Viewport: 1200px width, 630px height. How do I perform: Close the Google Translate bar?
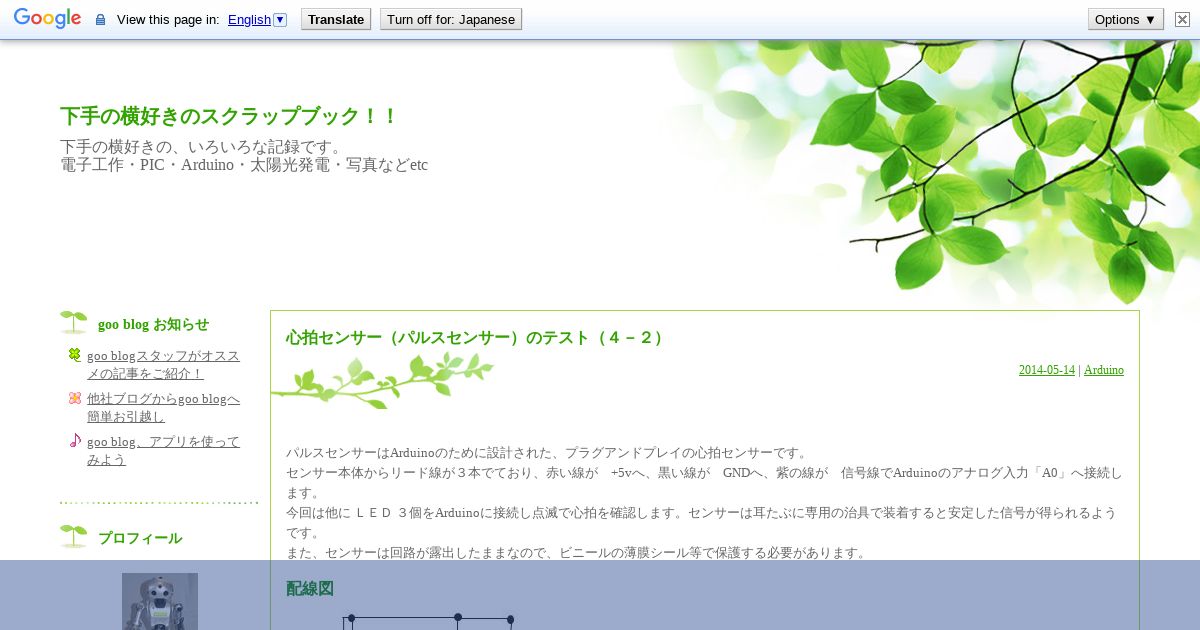(x=1182, y=19)
